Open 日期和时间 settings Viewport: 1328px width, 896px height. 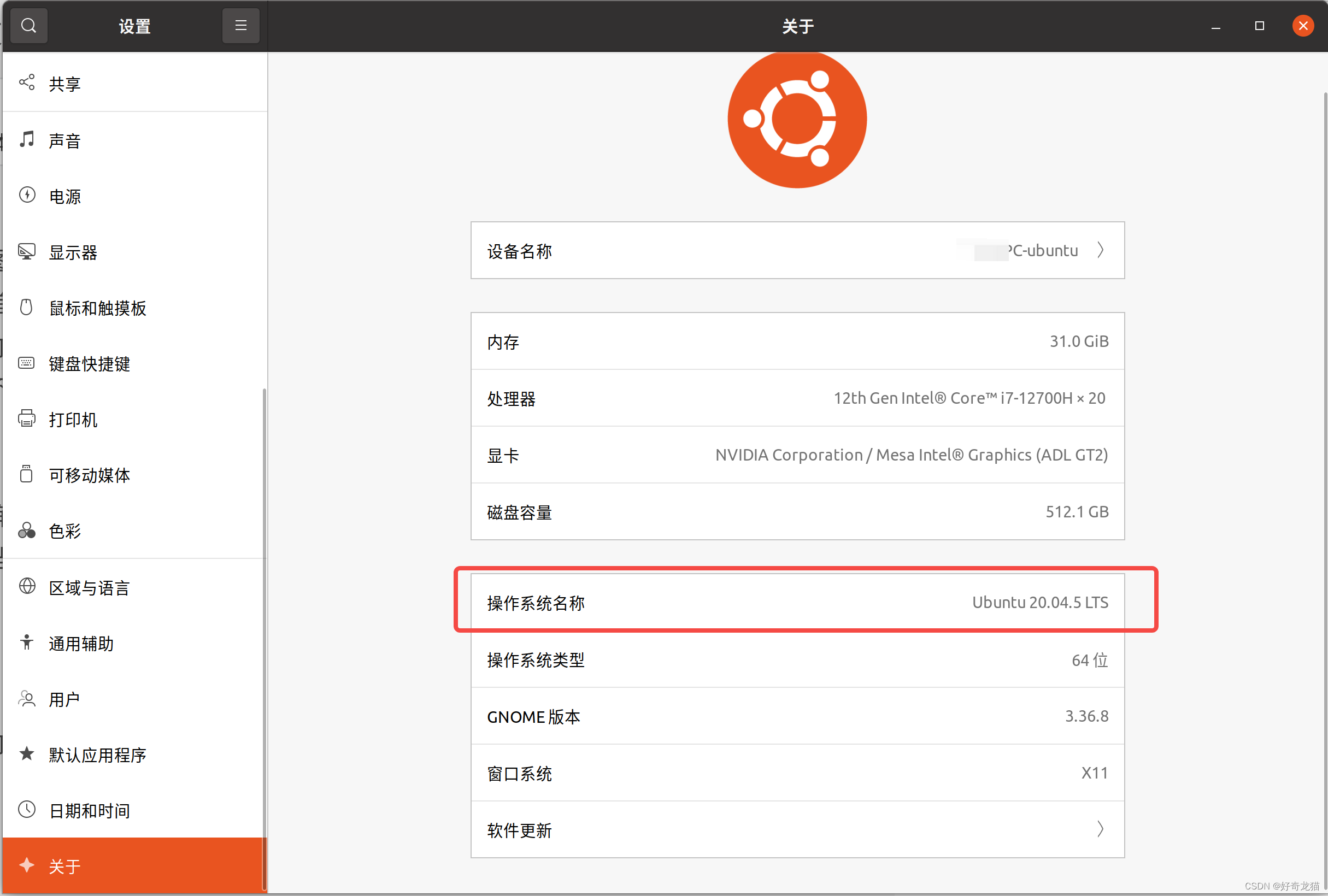tap(135, 810)
